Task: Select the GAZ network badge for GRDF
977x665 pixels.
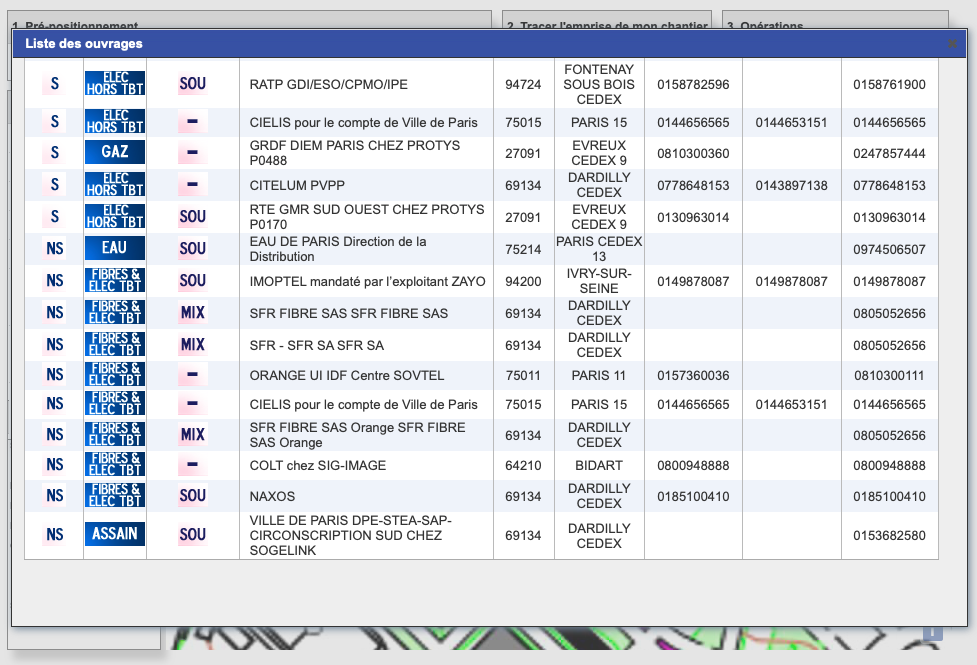Action: click(115, 152)
